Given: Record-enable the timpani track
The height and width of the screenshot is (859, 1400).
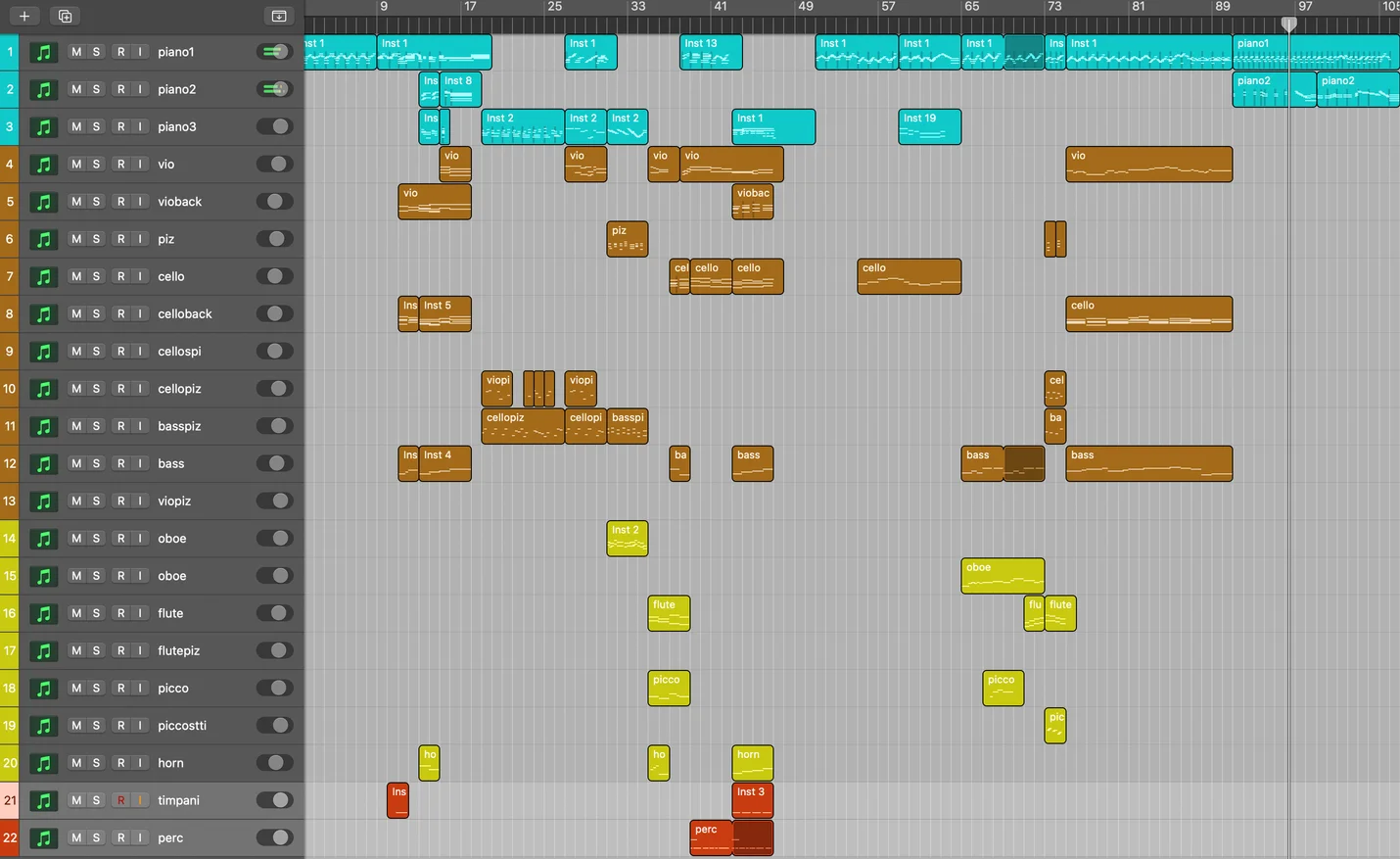Looking at the screenshot, I should pyautogui.click(x=120, y=800).
